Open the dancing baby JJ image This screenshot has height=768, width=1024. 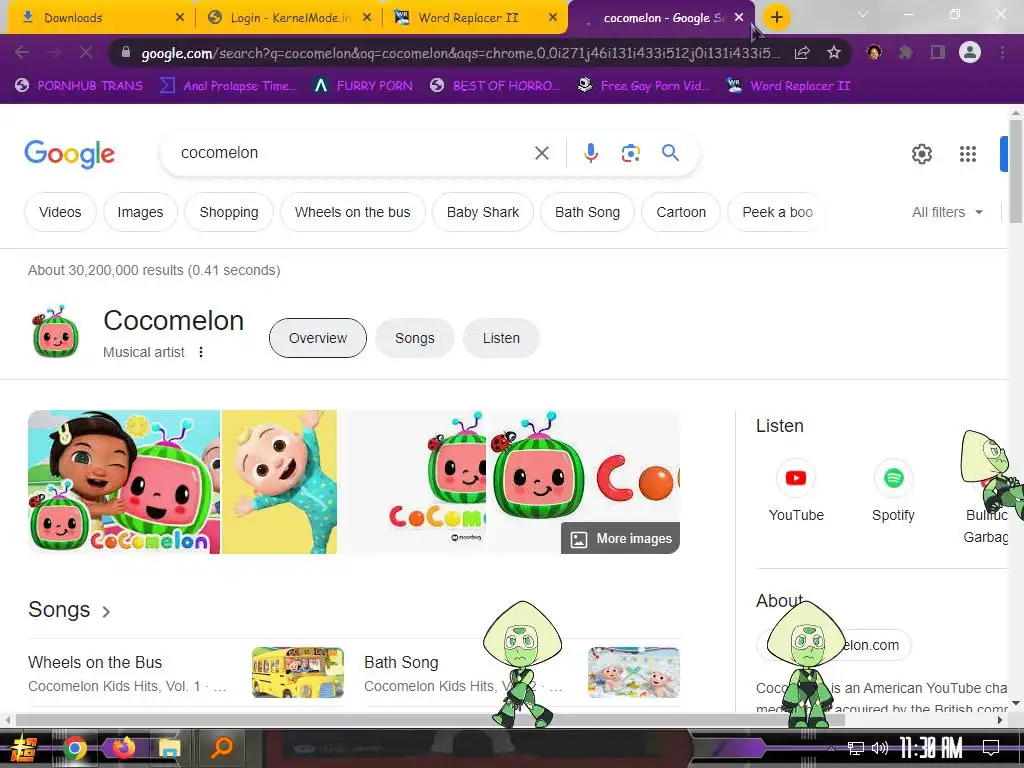pyautogui.click(x=280, y=482)
